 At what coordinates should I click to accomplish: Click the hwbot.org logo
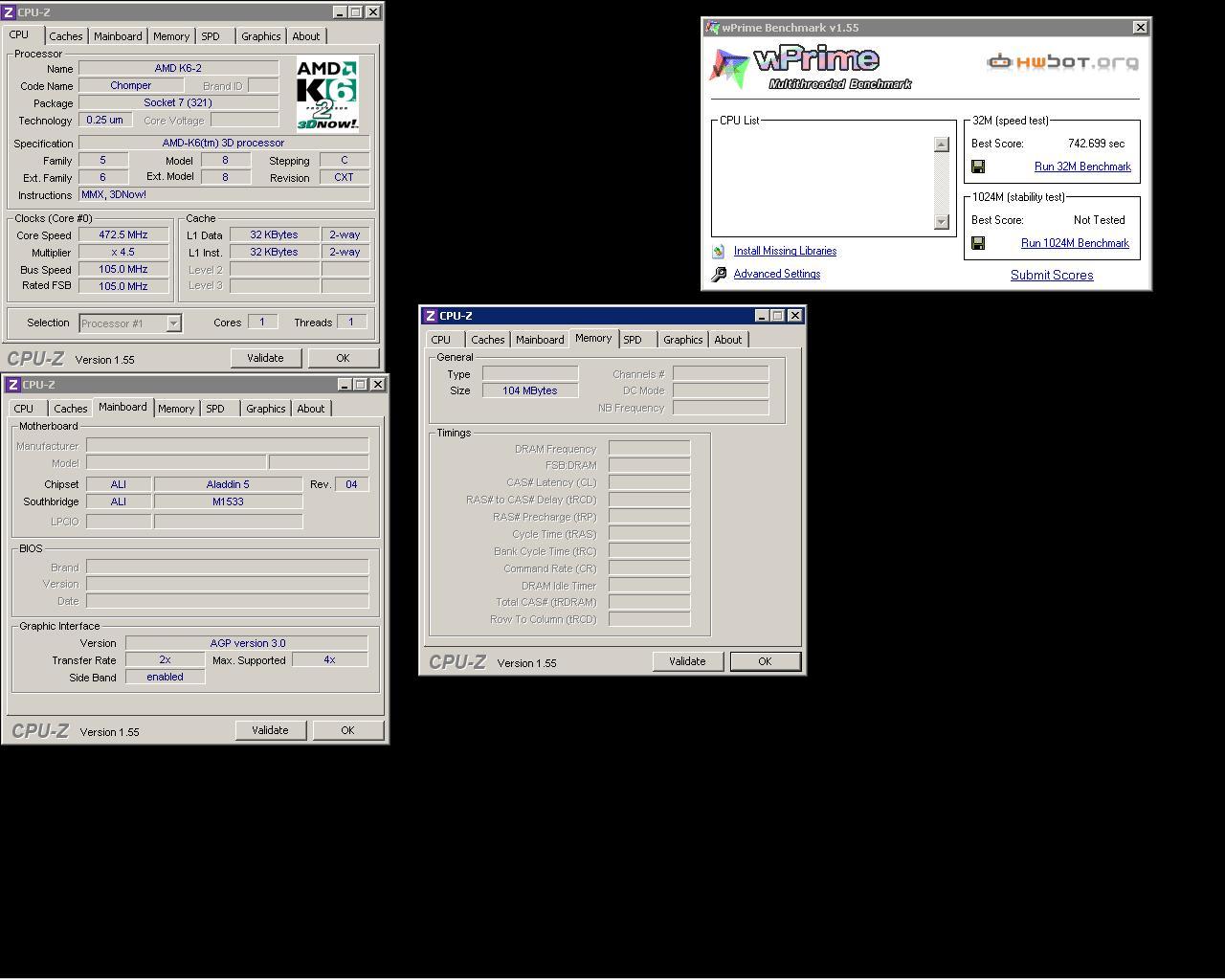pos(1062,62)
